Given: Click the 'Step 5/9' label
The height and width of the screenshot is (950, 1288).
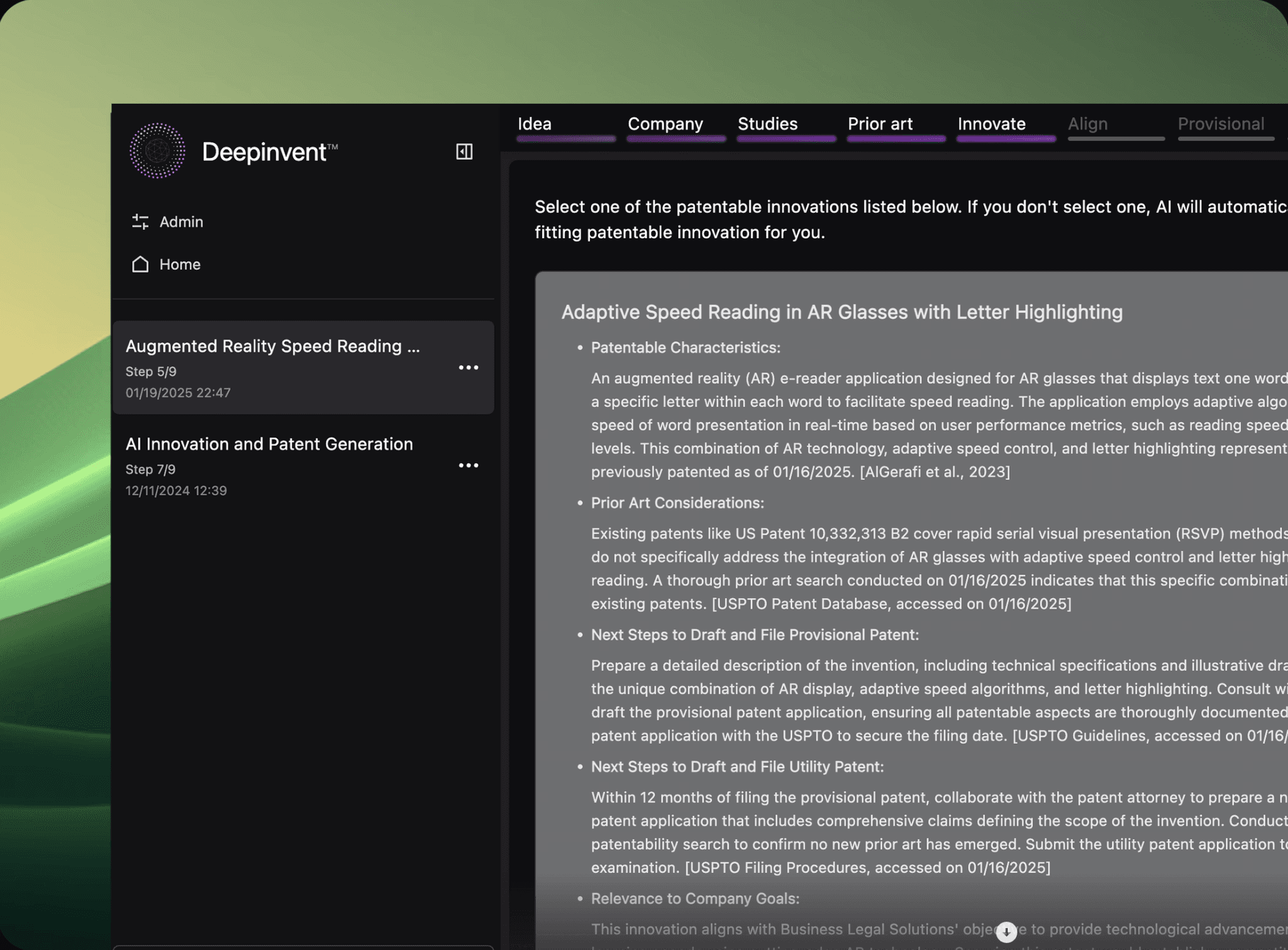Looking at the screenshot, I should [151, 372].
